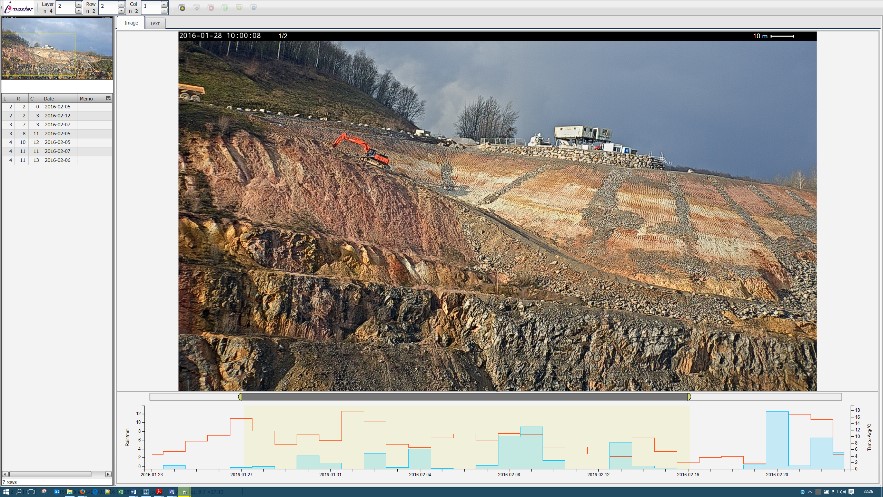The height and width of the screenshot is (497, 883).
Task: Switch to the second tab beside Image
Action: coord(154,22)
